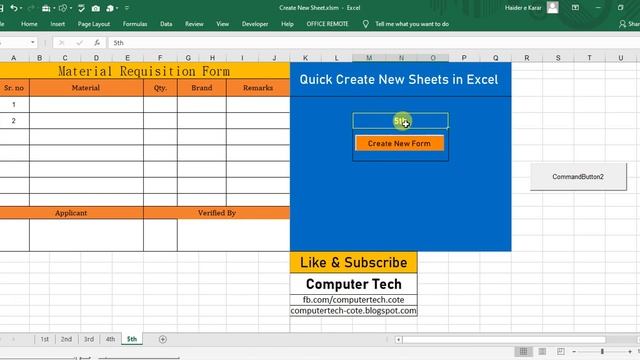
Task: Click the Material column header cell
Action: pyautogui.click(x=86, y=88)
